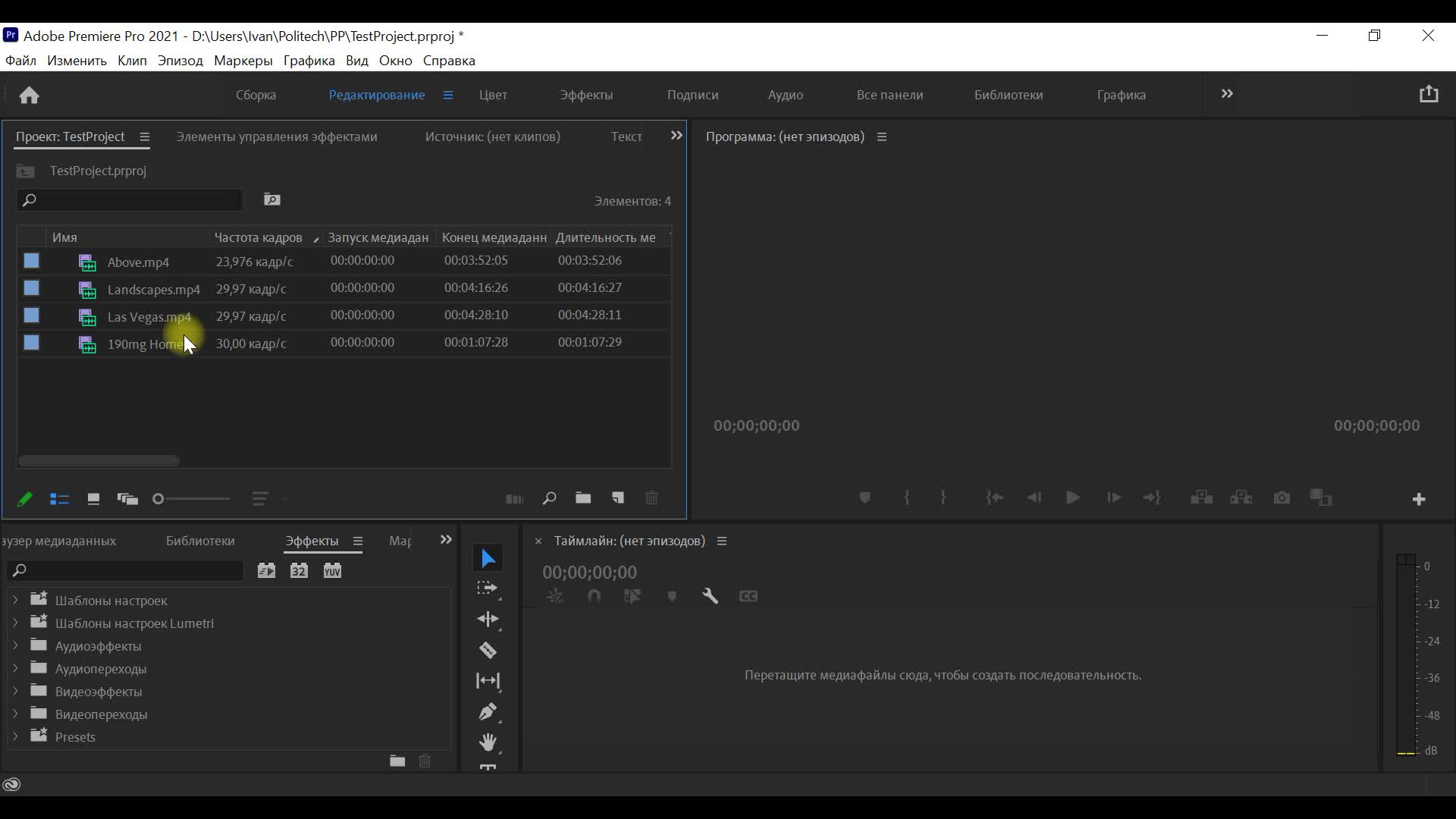
Task: Toggle the project writable pencil icon
Action: (24, 499)
